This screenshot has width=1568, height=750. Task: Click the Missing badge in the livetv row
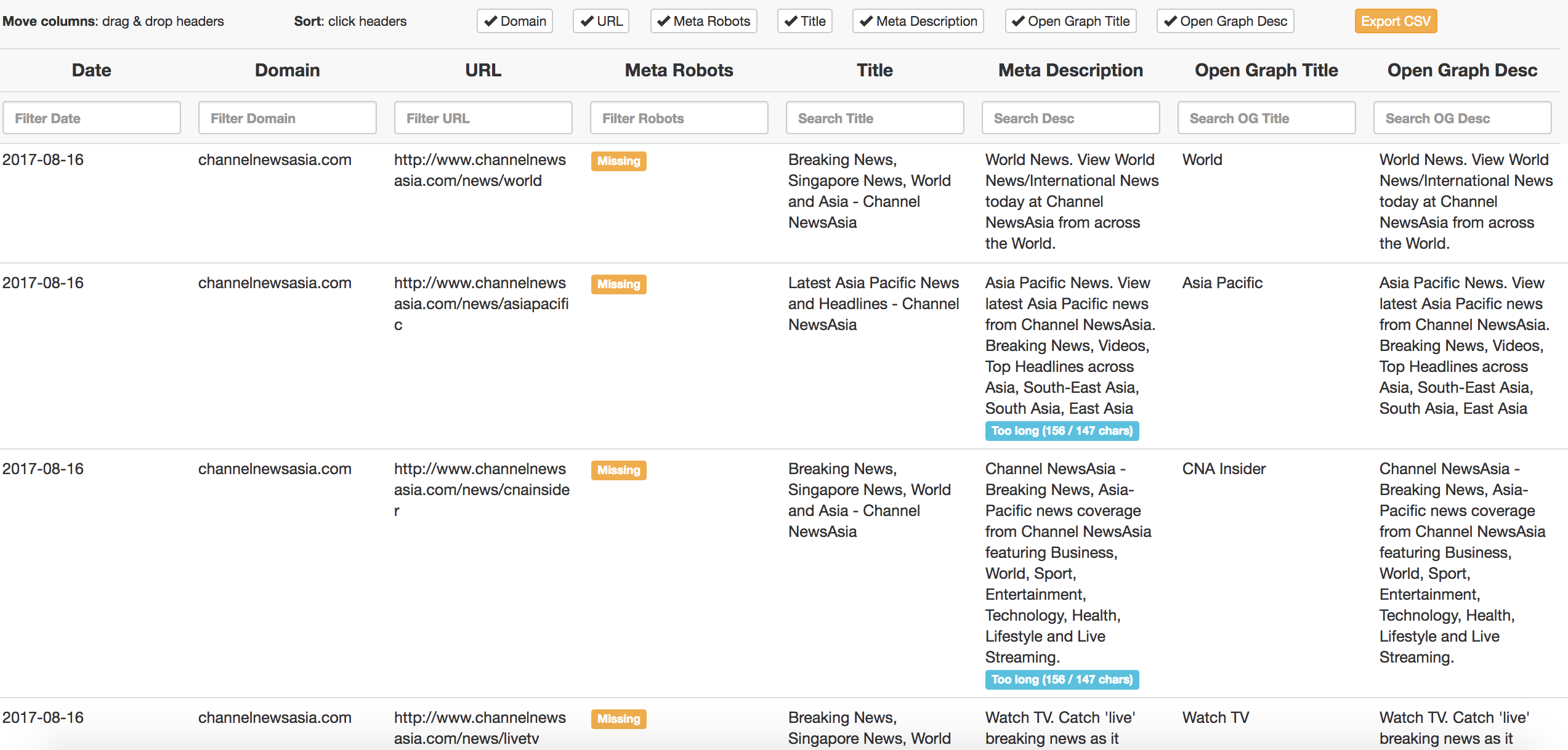(619, 719)
